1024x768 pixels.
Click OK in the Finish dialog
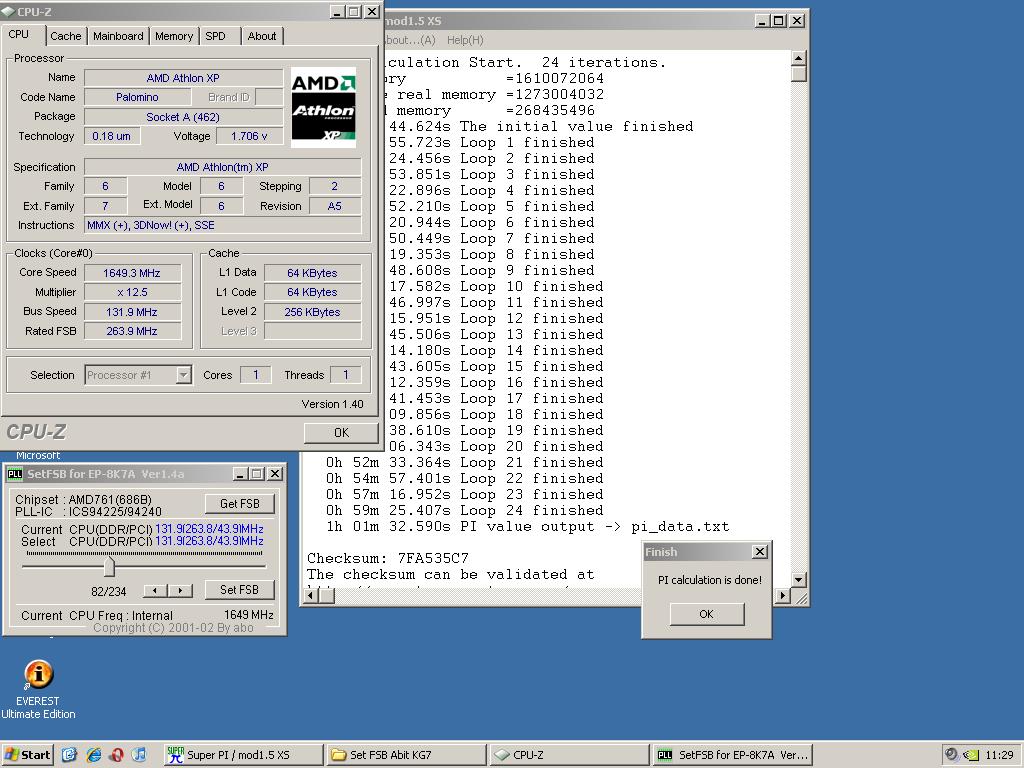point(707,614)
